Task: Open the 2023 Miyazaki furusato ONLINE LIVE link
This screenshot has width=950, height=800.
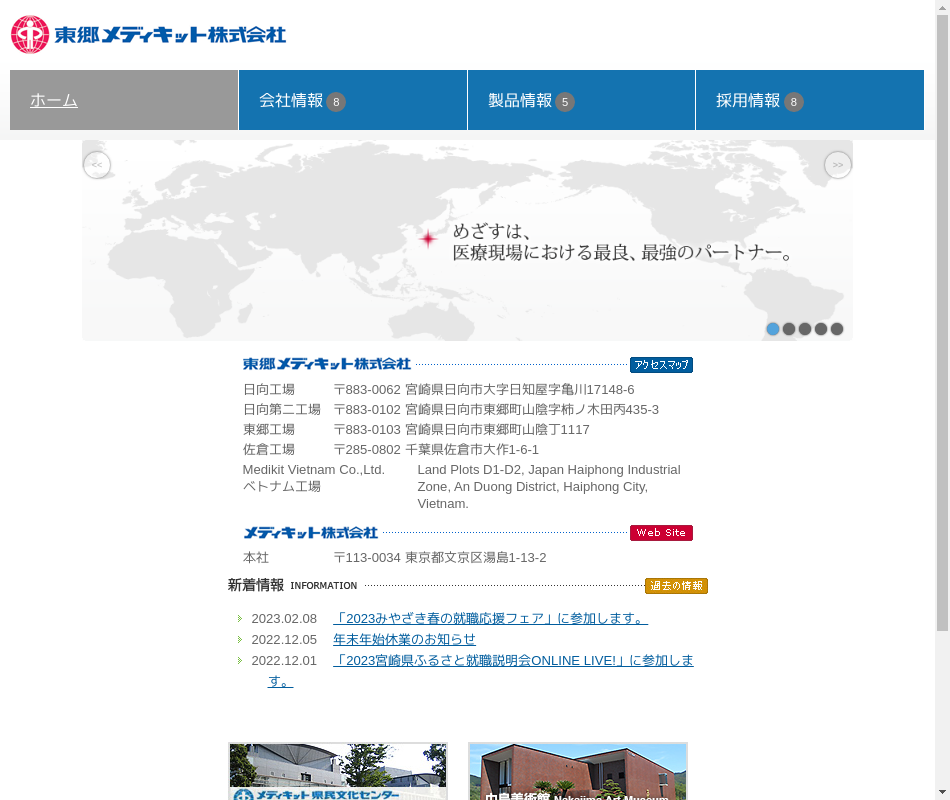Action: point(512,661)
